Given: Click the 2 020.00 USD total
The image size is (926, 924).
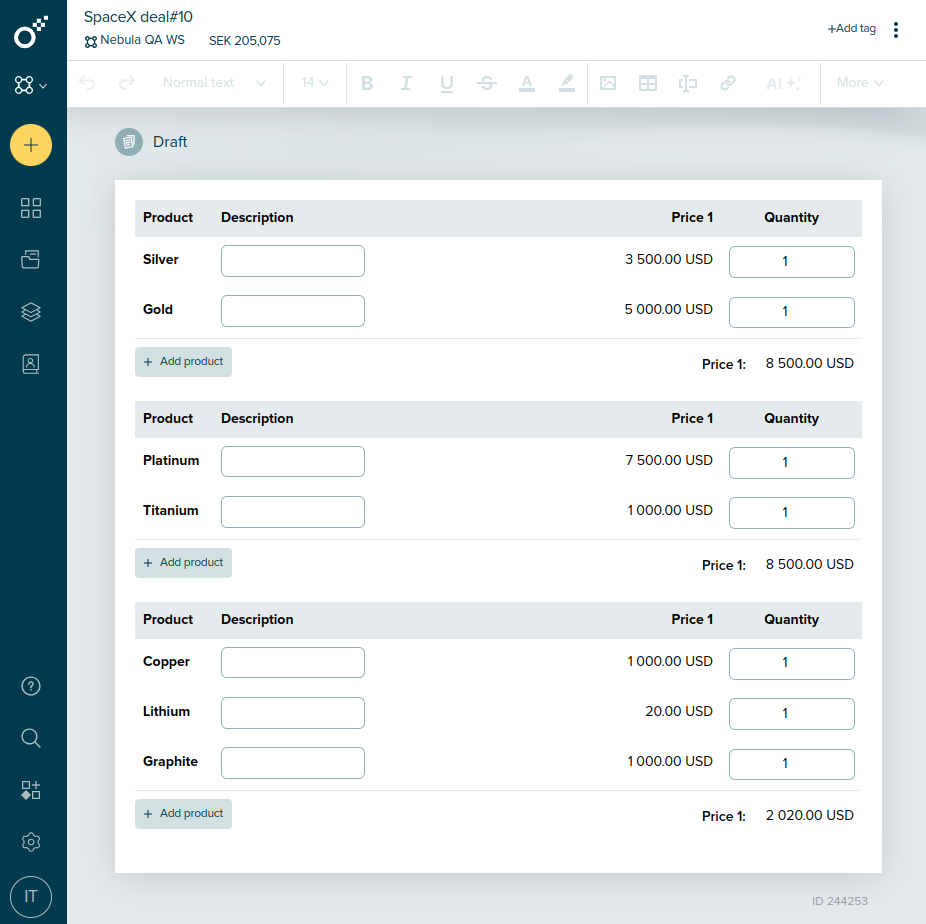Looking at the screenshot, I should (x=809, y=815).
